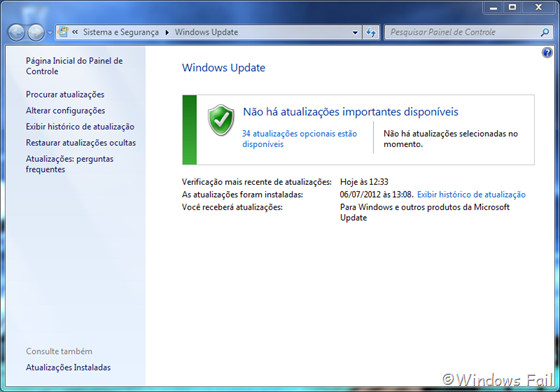Click Consulte também label

59,351
